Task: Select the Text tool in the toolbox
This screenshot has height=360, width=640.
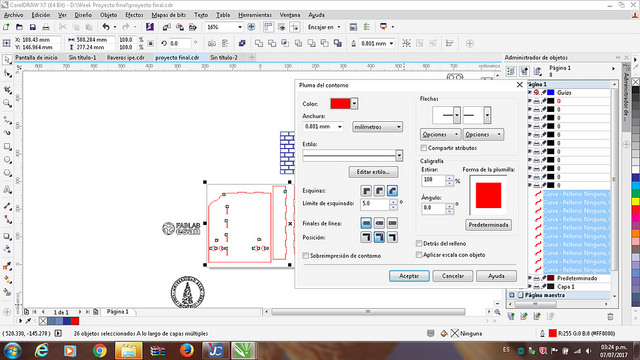Action: pyautogui.click(x=7, y=190)
